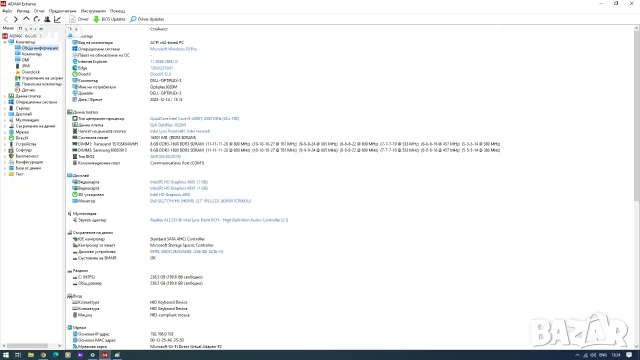The width and height of the screenshot is (640, 360).
Task: Open the DirectX 12.0 link
Action: [160, 74]
